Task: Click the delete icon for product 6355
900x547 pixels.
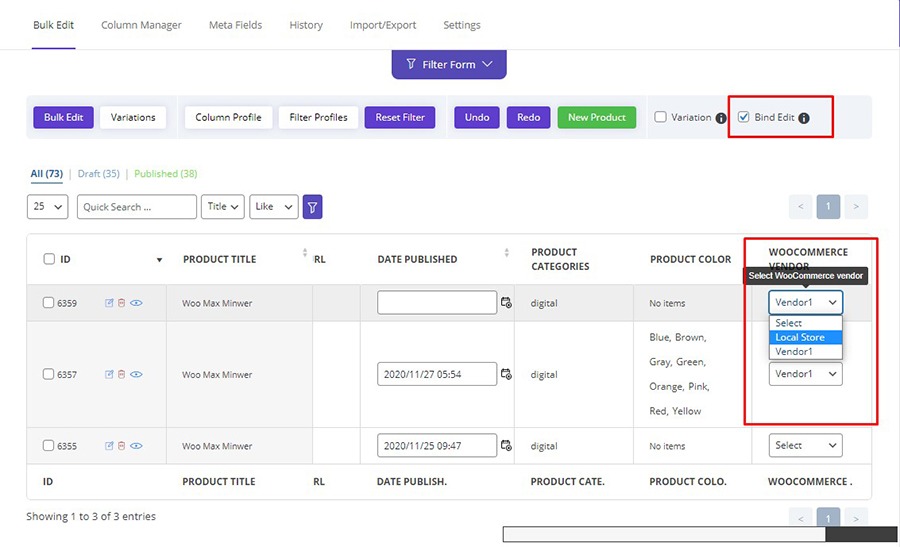Action: pyautogui.click(x=122, y=445)
